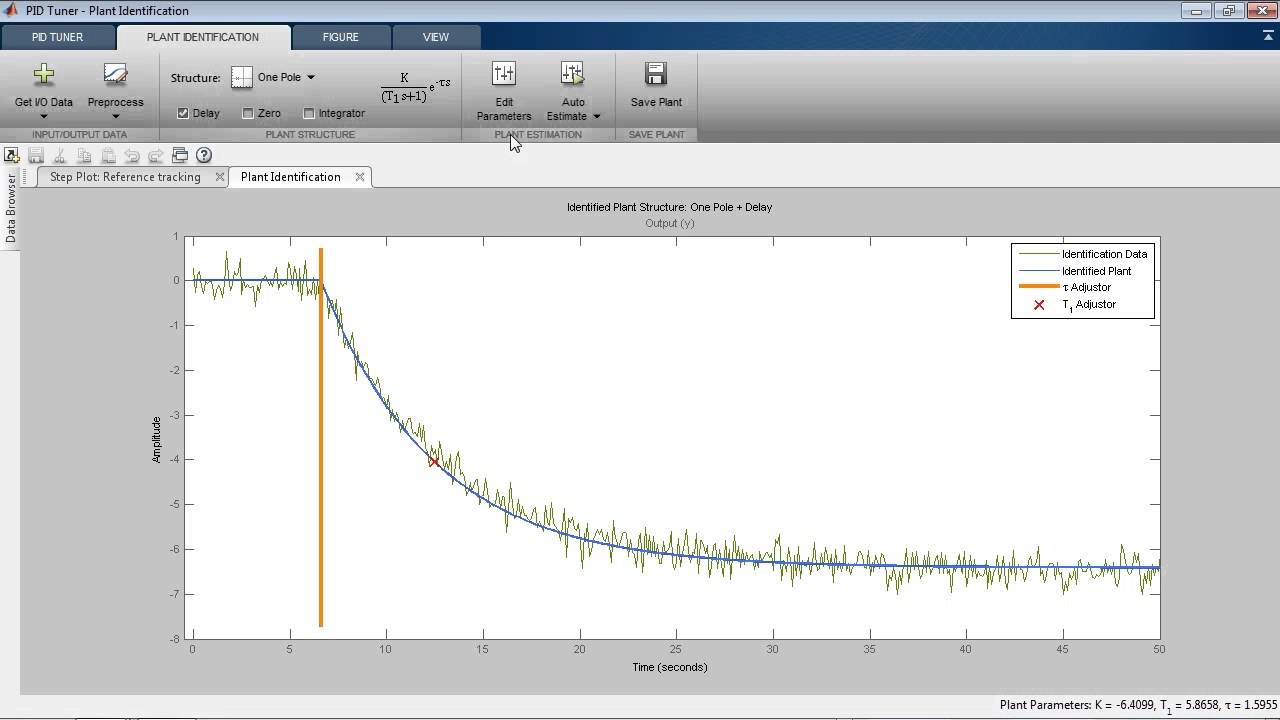The image size is (1280, 720).
Task: Switch to Step Plot: Reference tracking tab
Action: [125, 177]
